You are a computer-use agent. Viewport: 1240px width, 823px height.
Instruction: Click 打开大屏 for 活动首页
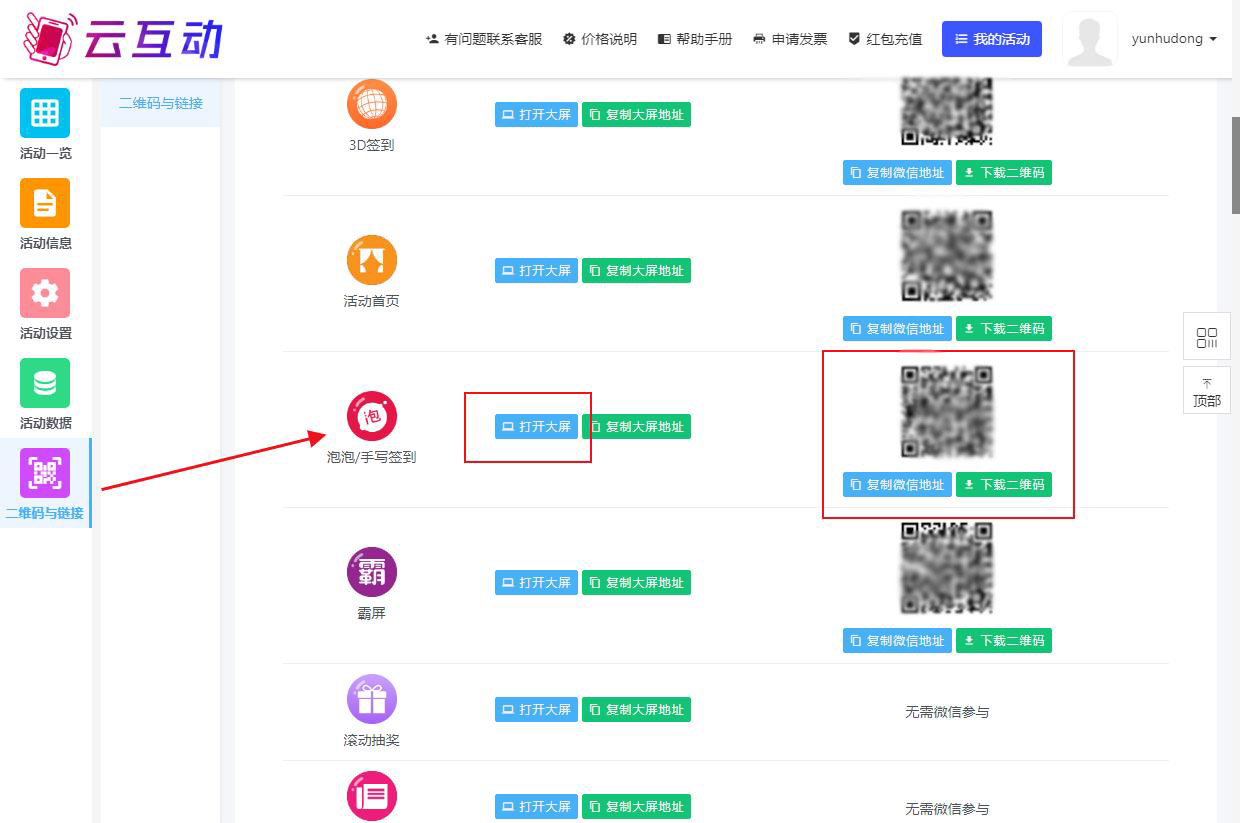coord(536,271)
